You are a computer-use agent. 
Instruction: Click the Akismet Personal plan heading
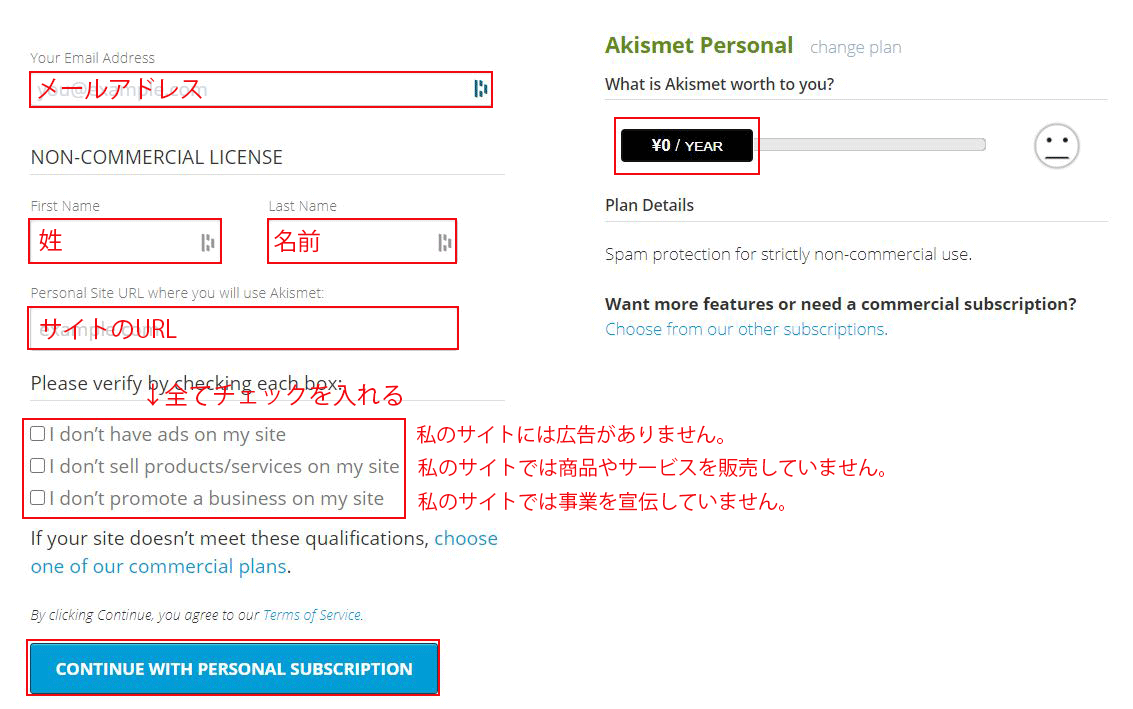tap(698, 45)
